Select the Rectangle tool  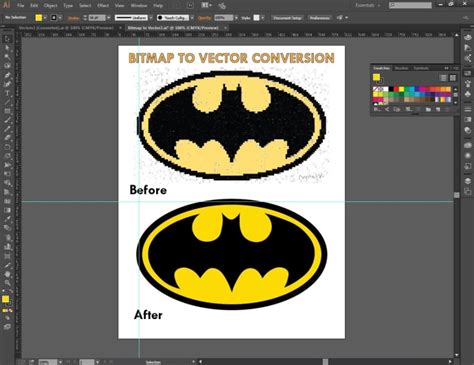click(7, 111)
